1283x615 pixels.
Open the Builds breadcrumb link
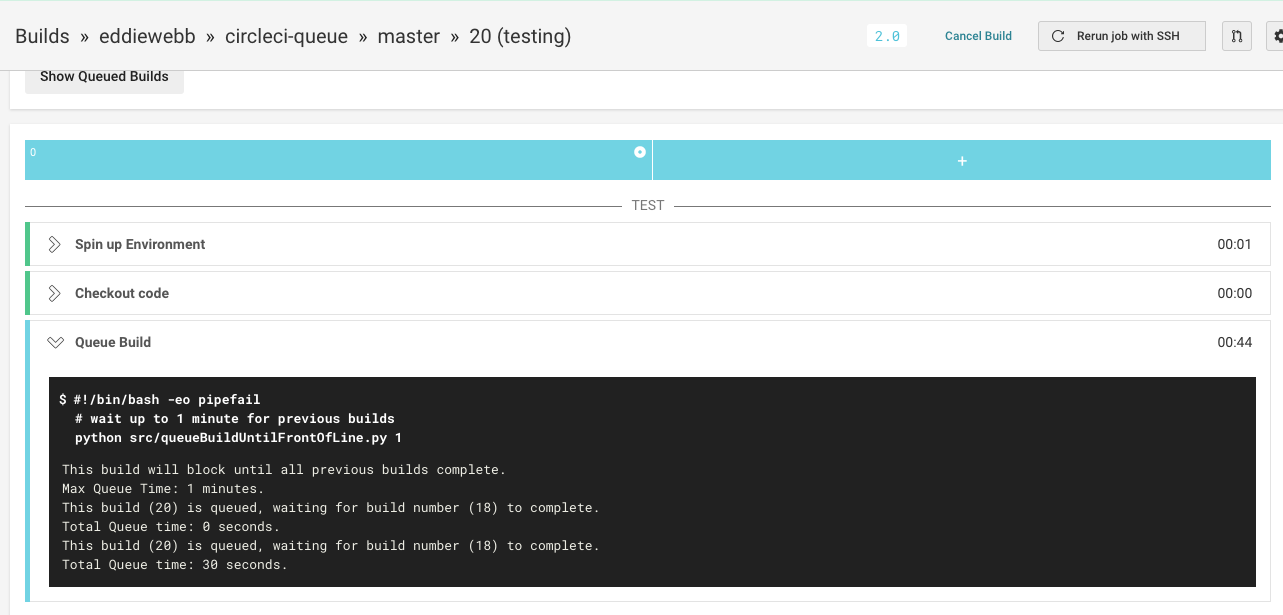click(42, 36)
